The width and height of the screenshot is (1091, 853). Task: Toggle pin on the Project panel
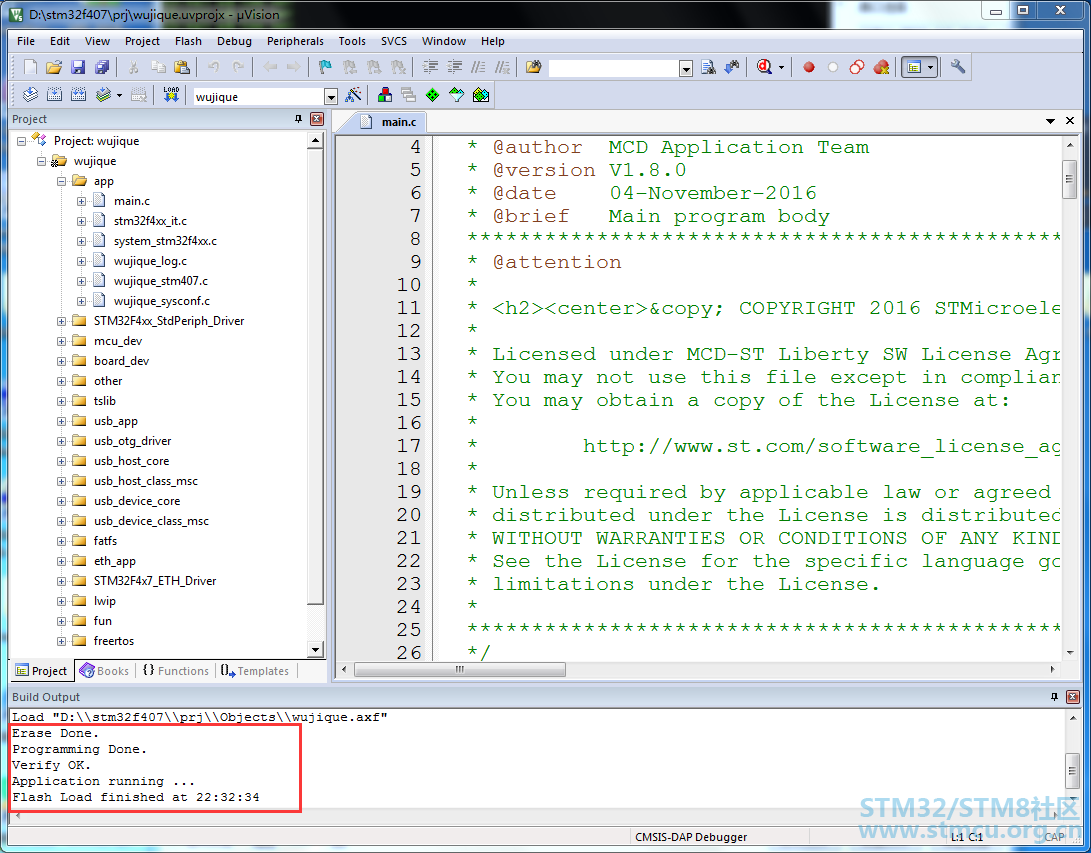298,119
